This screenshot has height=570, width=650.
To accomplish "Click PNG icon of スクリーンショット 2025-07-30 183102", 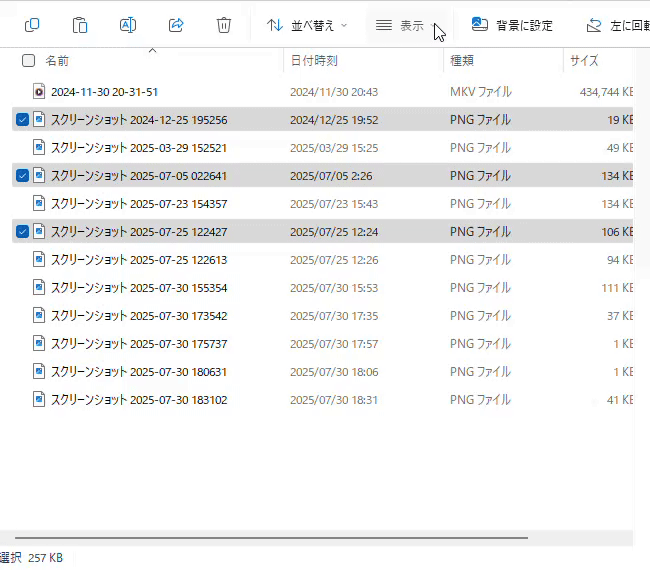I will pos(39,400).
